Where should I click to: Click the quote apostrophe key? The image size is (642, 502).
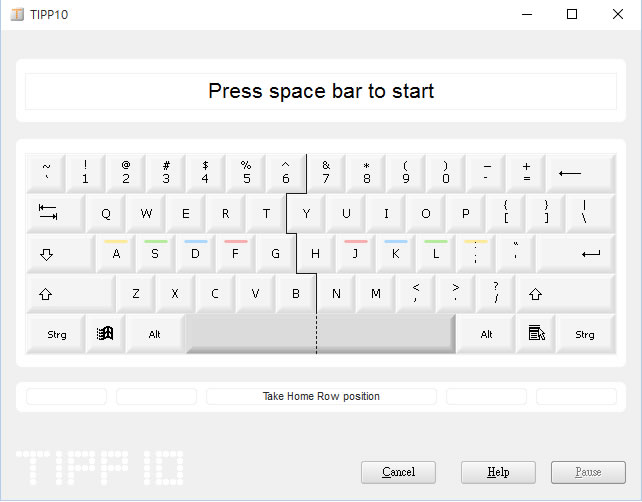(x=515, y=253)
